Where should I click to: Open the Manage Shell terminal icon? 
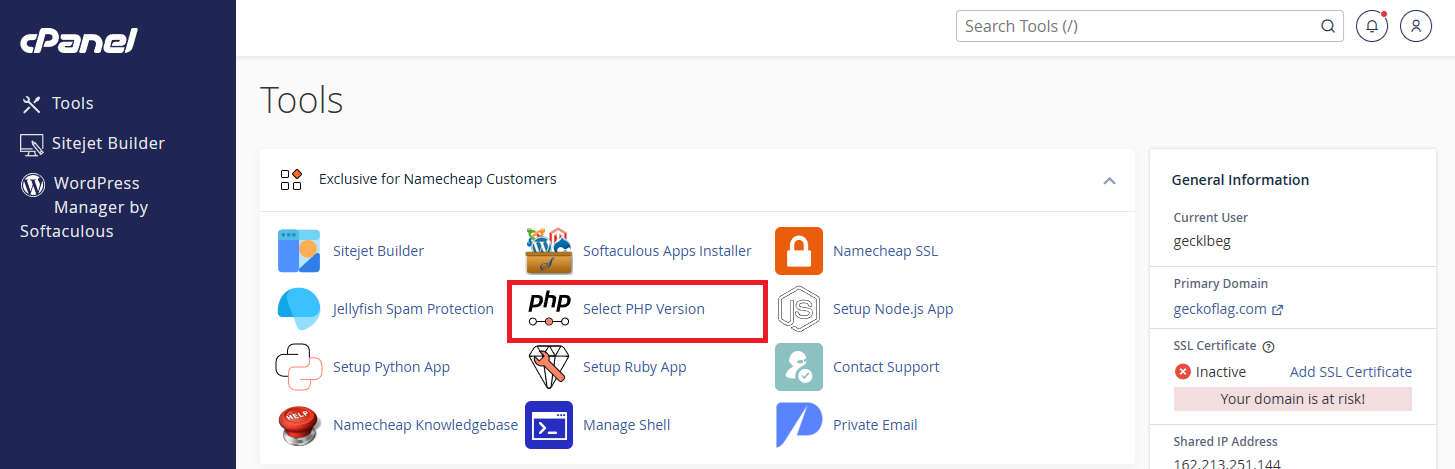549,425
